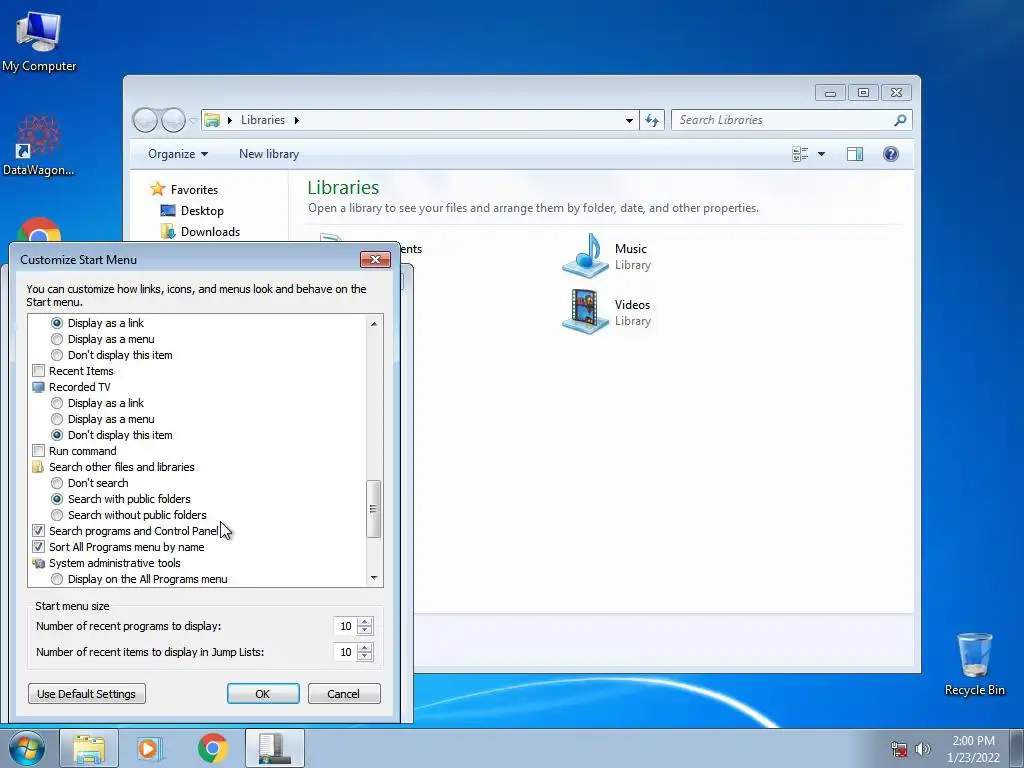1024x768 pixels.
Task: Click the libraries folder icon in address bar
Action: 212,120
